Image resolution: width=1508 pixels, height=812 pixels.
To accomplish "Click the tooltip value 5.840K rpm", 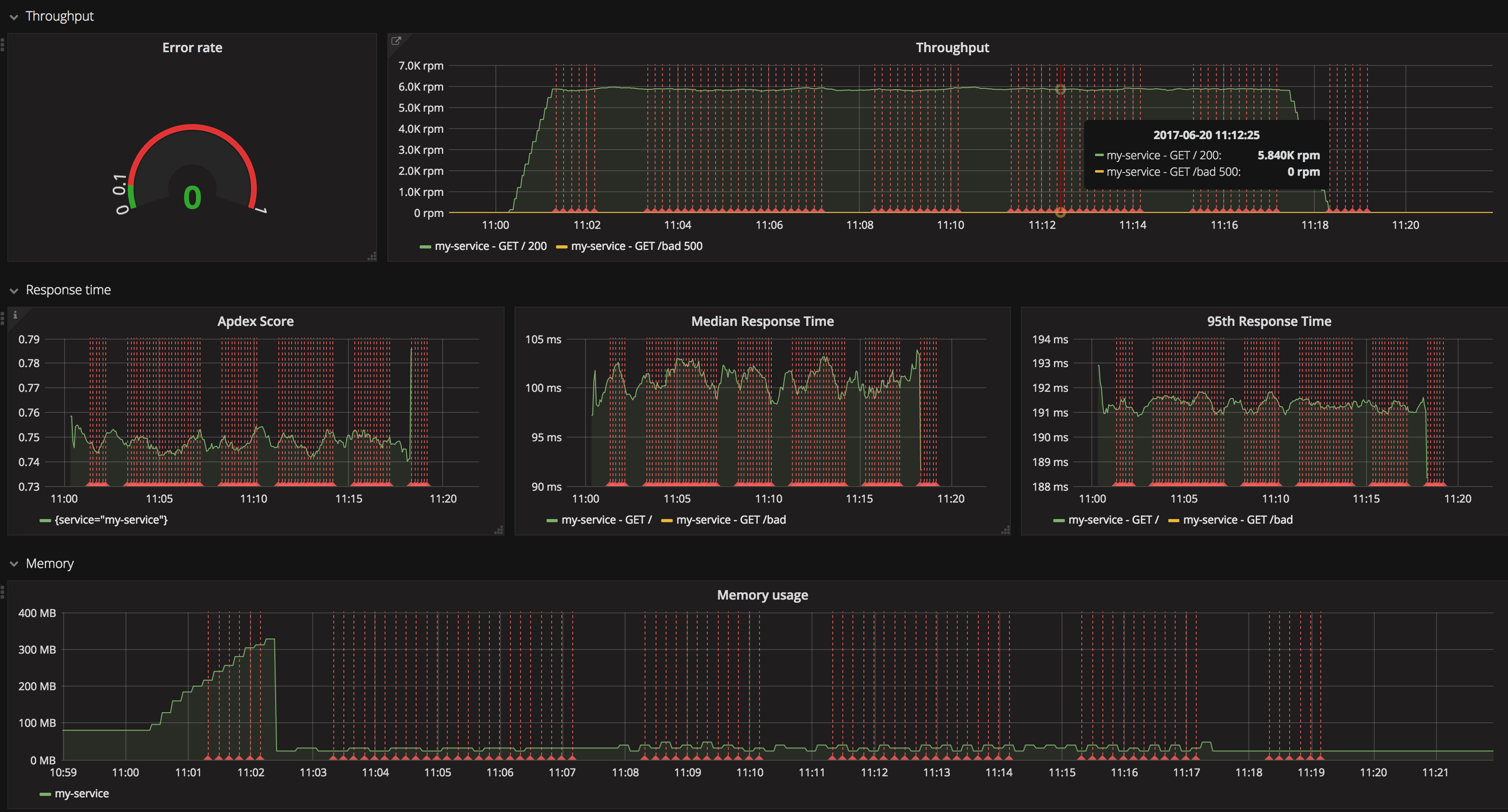I will (1288, 155).
